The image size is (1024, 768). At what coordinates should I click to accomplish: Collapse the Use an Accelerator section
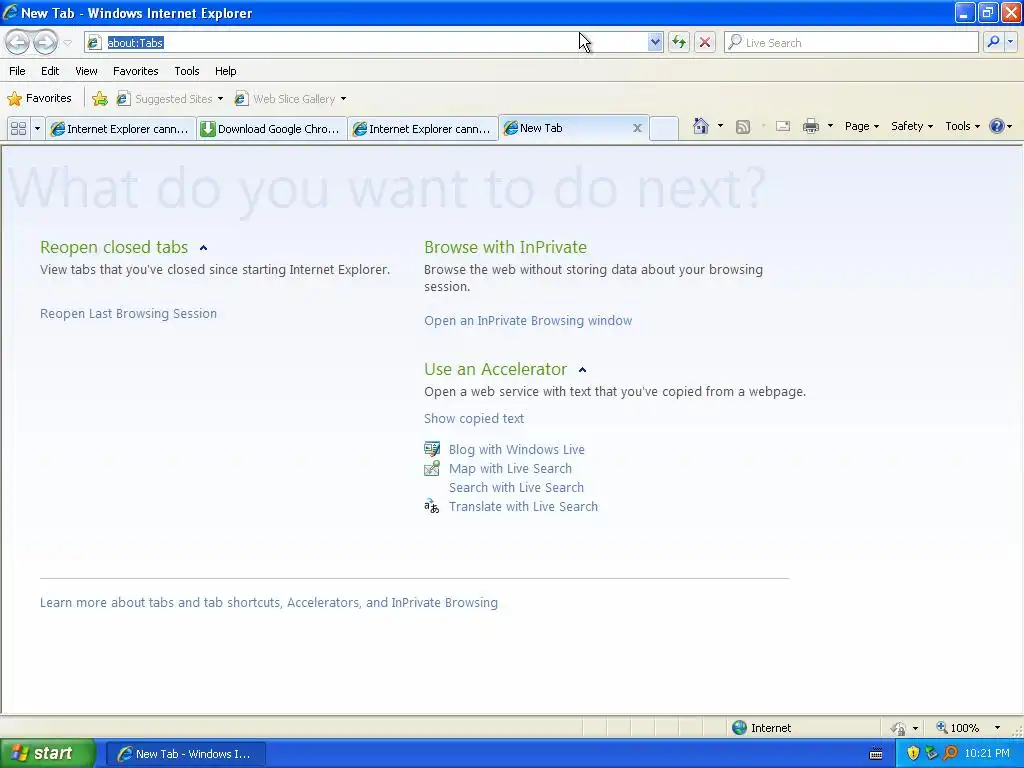[583, 370]
